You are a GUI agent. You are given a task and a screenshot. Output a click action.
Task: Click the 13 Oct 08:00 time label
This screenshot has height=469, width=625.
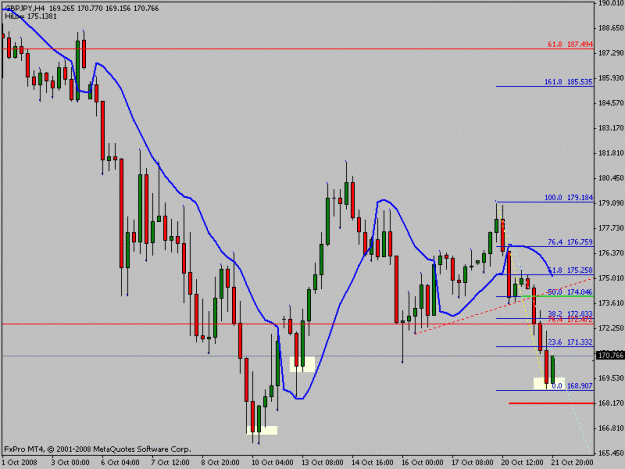coord(322,463)
